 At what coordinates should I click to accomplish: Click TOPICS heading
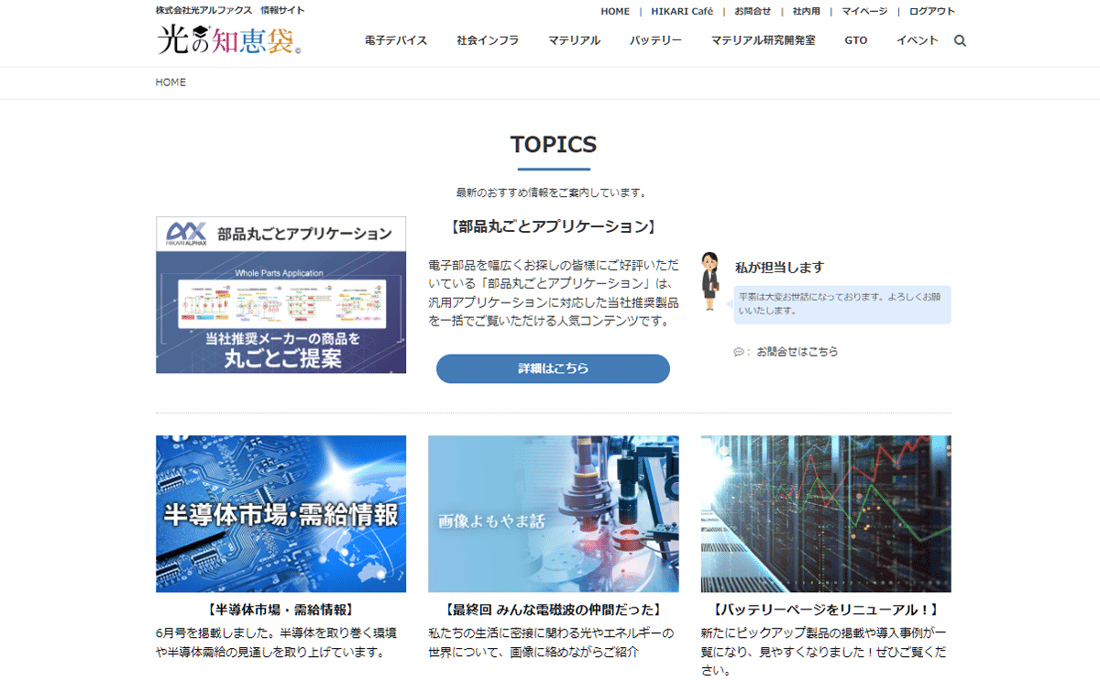tap(554, 144)
